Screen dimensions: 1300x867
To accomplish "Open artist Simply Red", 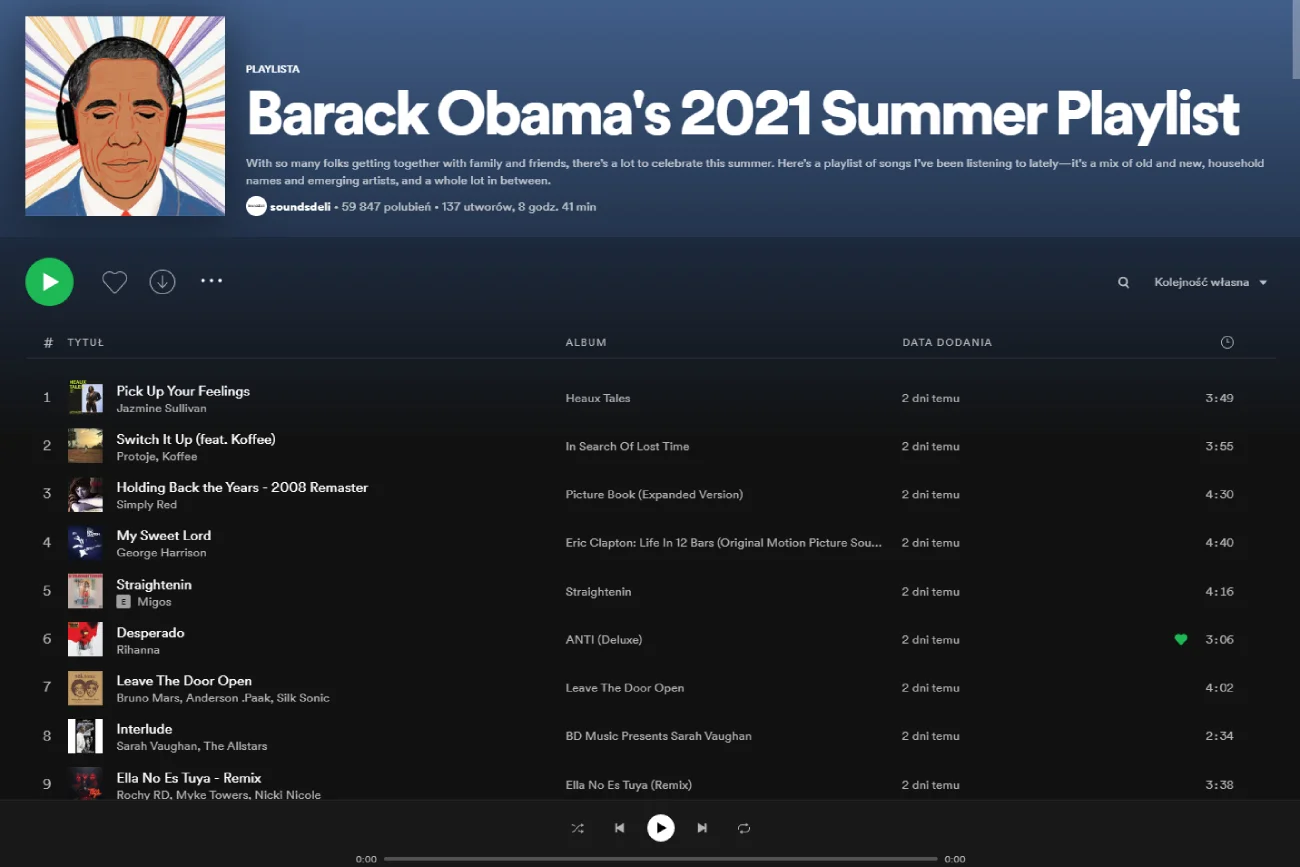I will (146, 504).
